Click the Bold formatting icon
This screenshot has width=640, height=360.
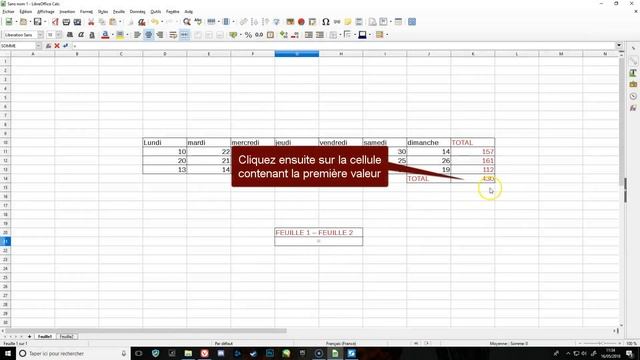[x=70, y=35]
